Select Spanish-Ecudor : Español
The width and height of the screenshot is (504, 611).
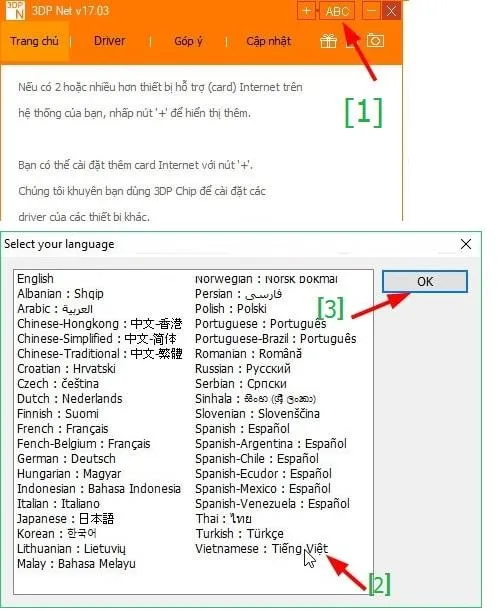[x=263, y=474]
